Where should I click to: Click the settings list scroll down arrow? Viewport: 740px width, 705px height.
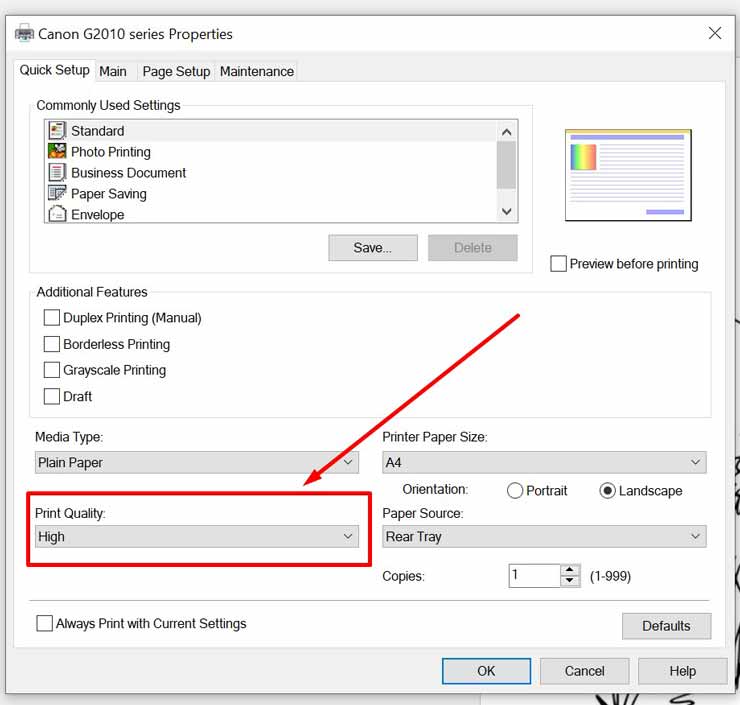pyautogui.click(x=507, y=211)
